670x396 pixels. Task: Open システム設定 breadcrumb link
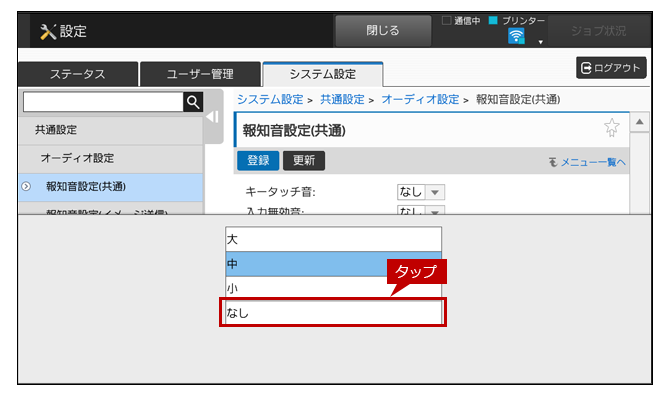tap(270, 100)
